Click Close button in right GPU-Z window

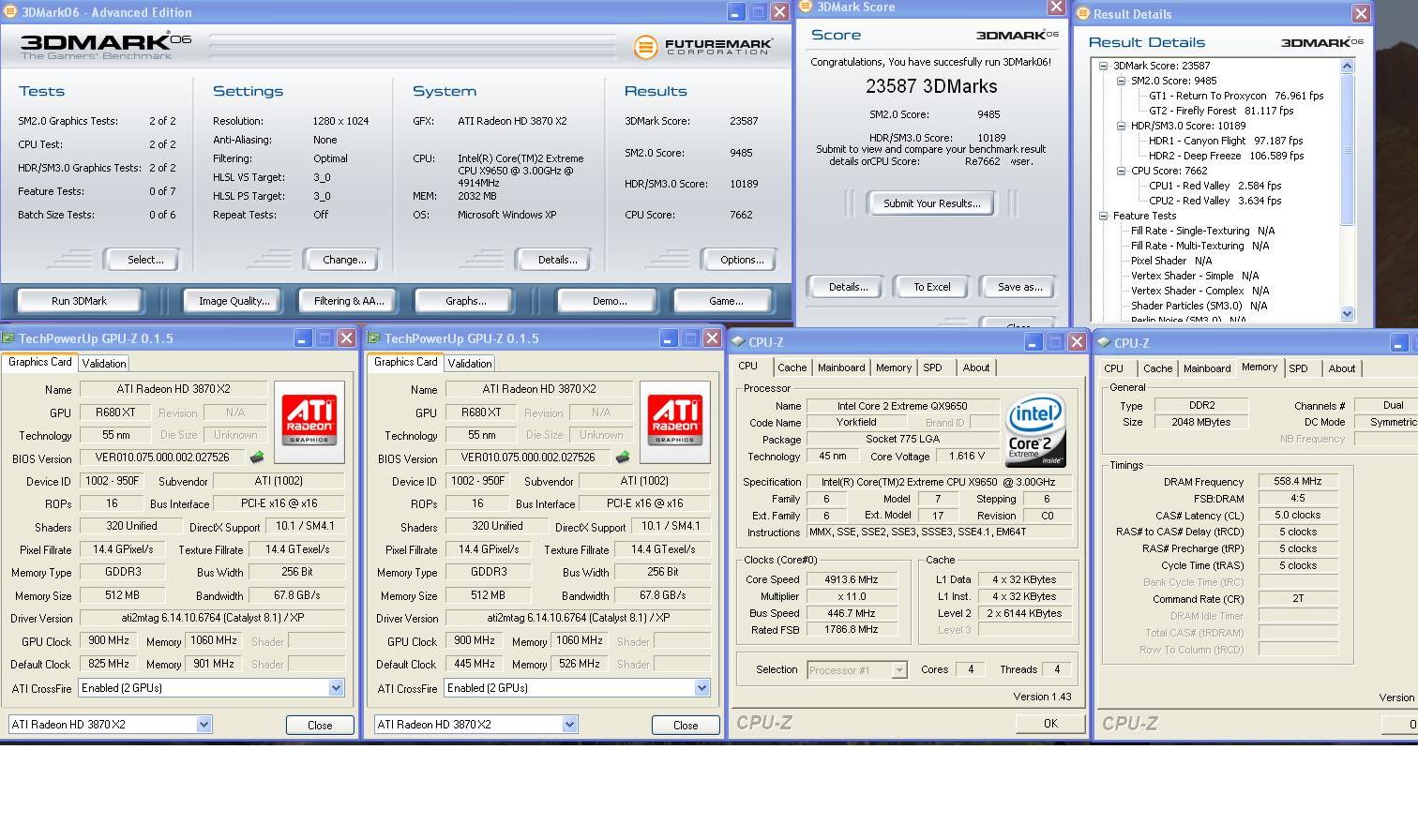tap(686, 726)
